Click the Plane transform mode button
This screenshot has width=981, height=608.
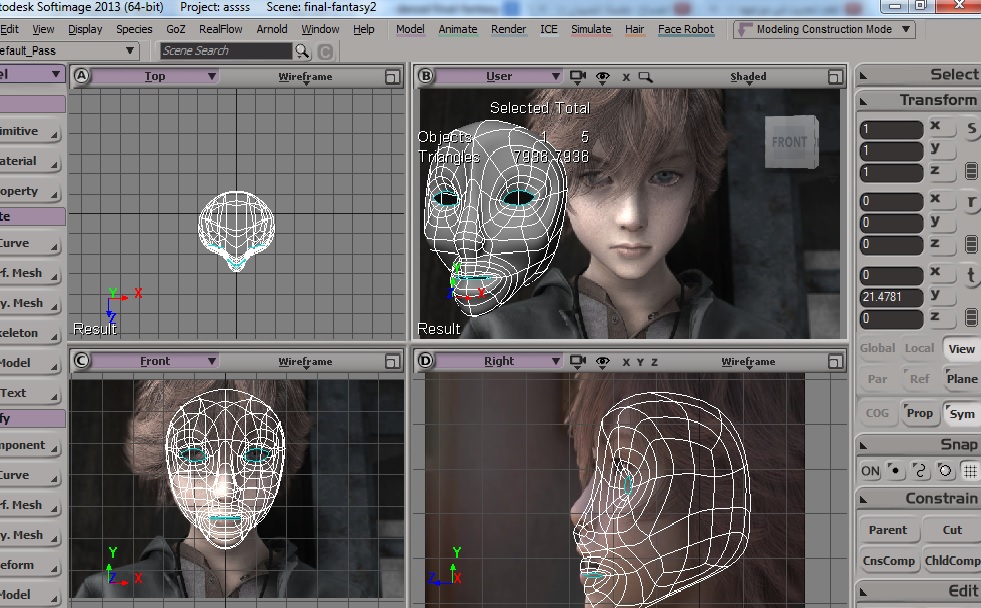(x=962, y=378)
